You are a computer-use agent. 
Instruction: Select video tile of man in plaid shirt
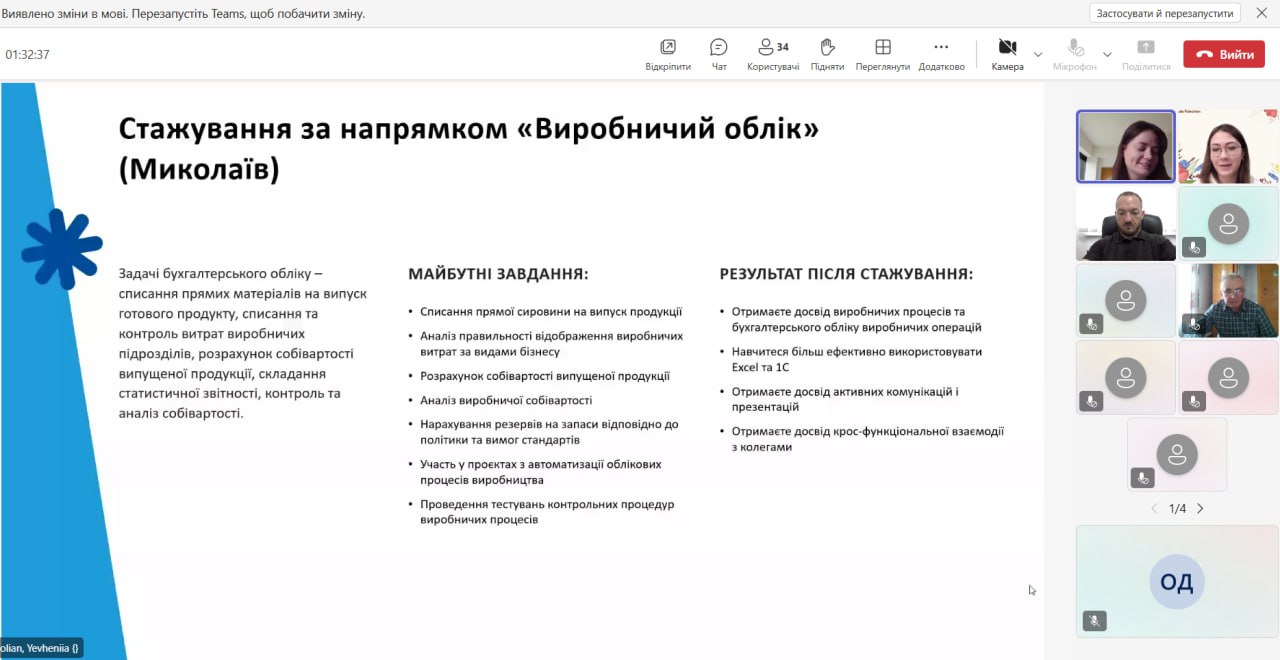pyautogui.click(x=1228, y=301)
